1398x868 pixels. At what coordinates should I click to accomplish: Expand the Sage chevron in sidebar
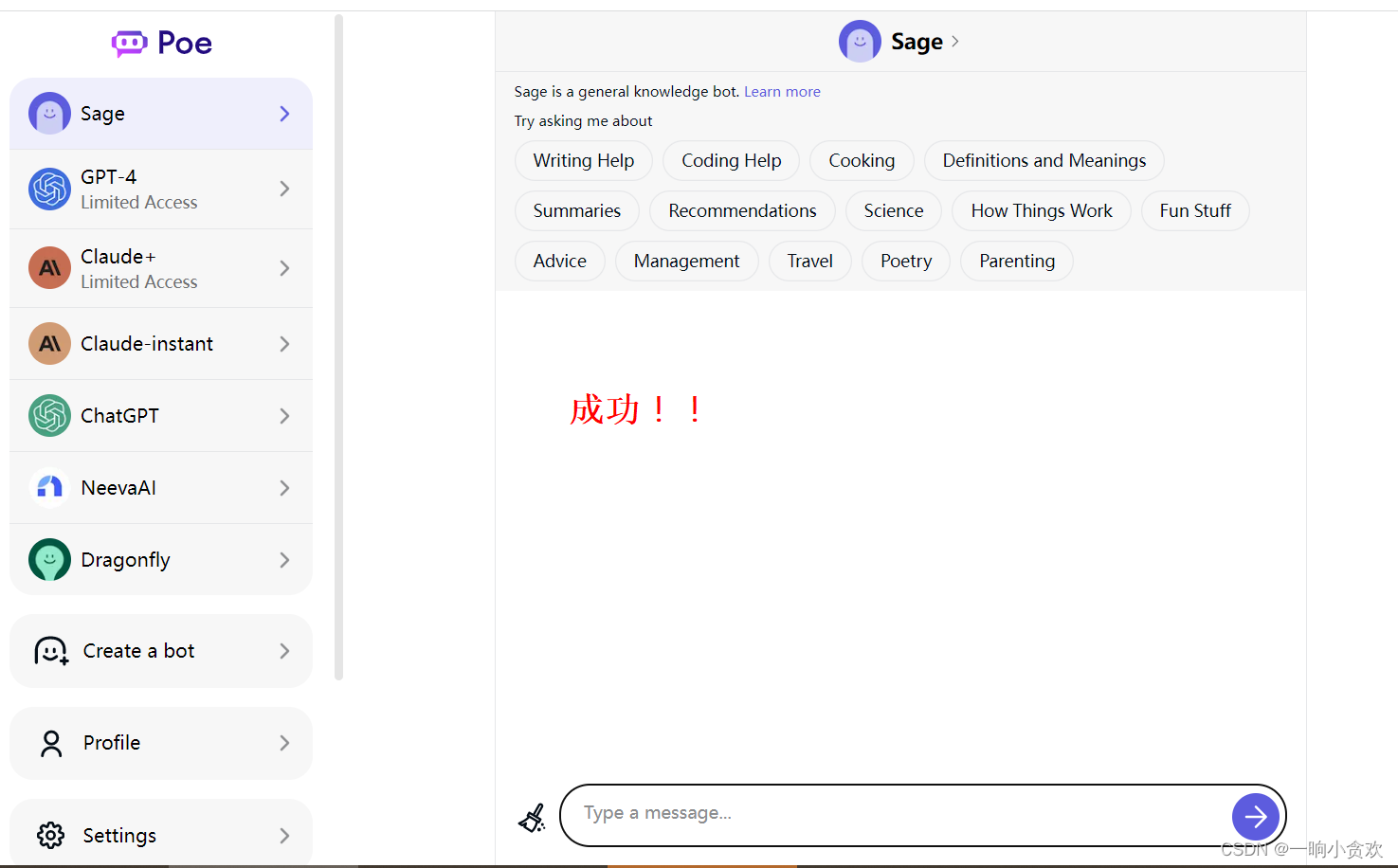284,114
